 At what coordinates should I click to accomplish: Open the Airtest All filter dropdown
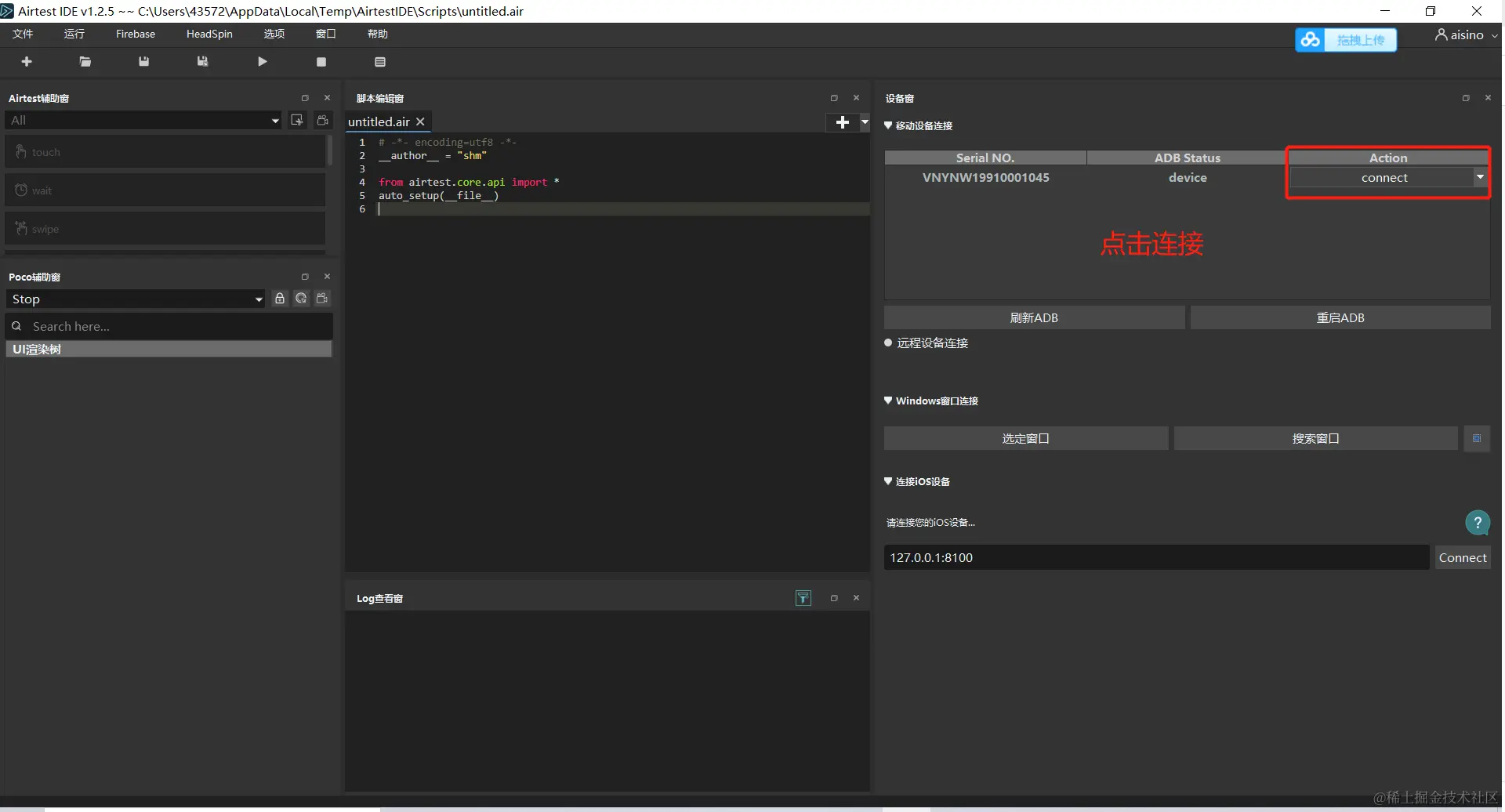[143, 120]
